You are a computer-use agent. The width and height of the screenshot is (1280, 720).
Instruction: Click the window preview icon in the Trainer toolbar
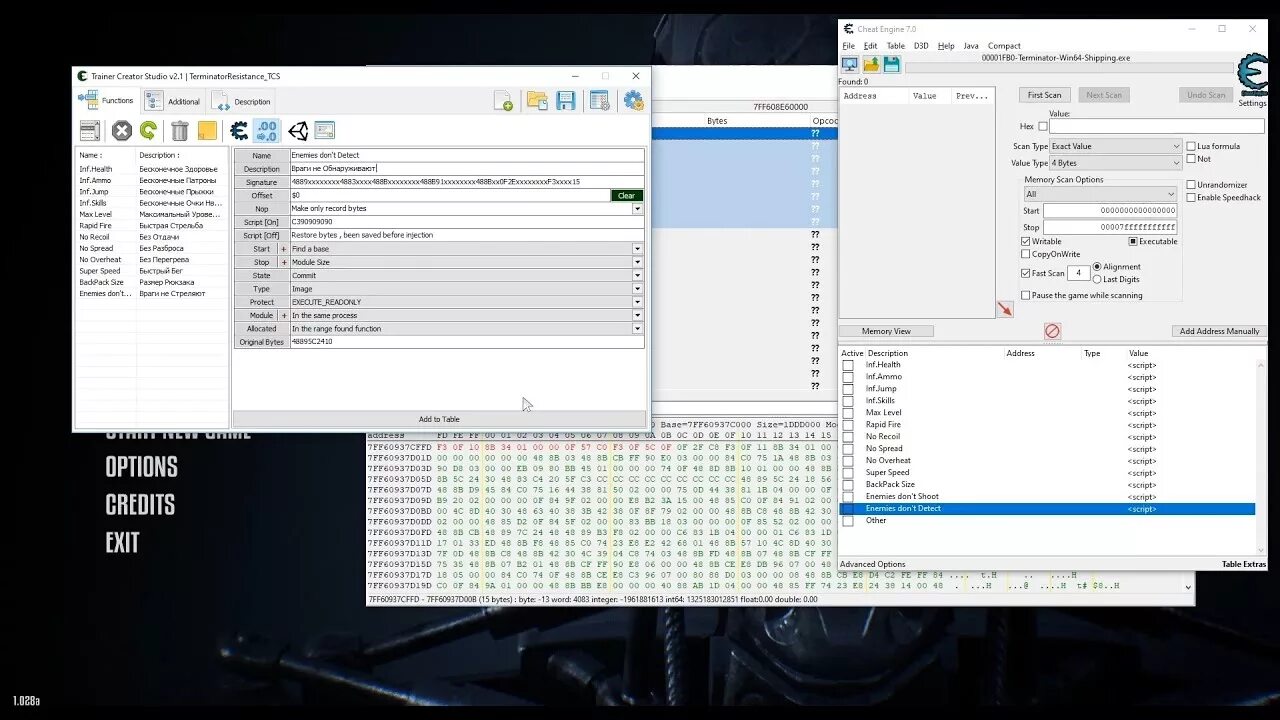coord(324,130)
